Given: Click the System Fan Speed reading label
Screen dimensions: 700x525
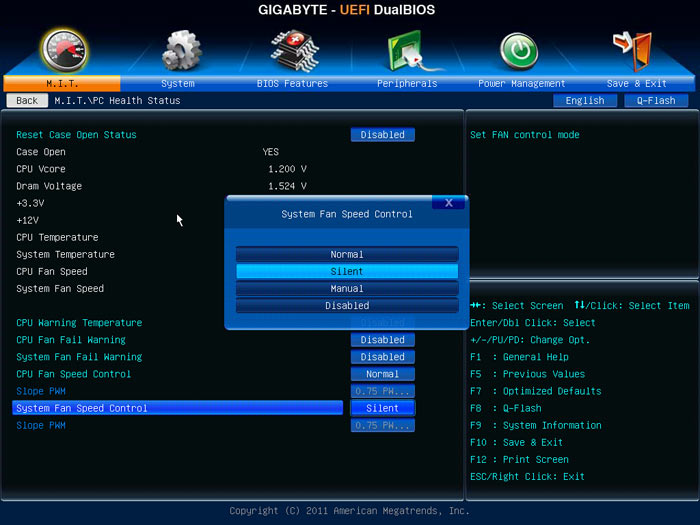Looking at the screenshot, I should 60,288.
